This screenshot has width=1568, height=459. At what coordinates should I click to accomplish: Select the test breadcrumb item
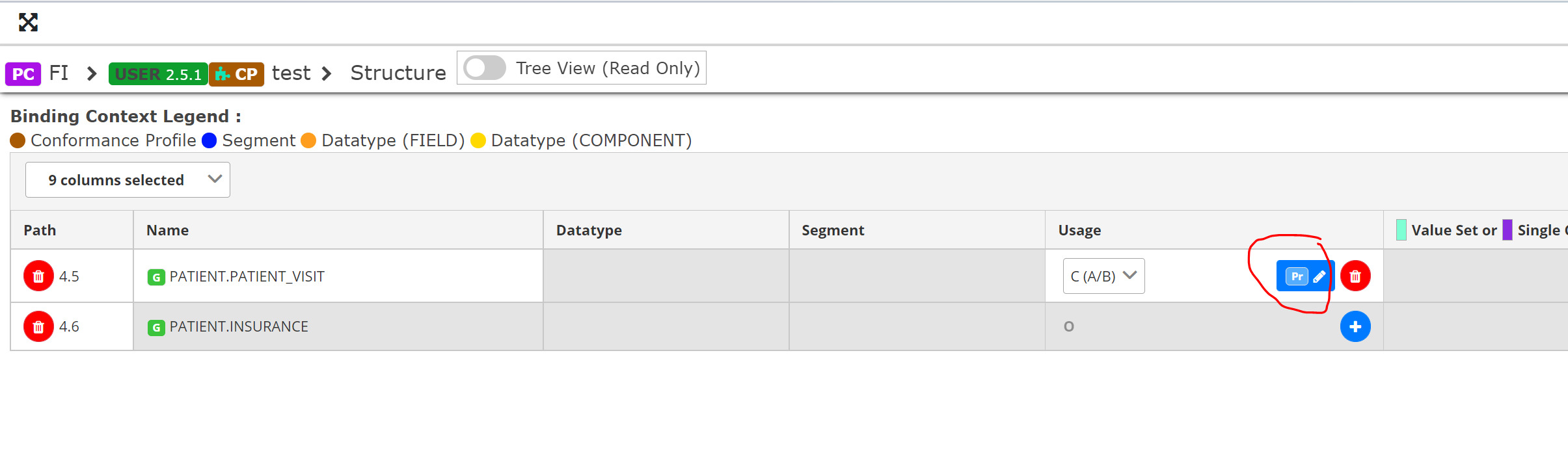point(291,73)
